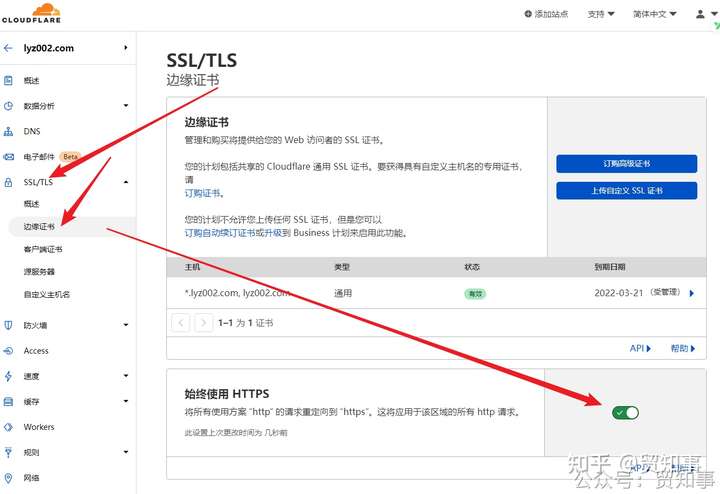Turn off the 始终使用 HTTPS toggle
720x494 pixels.
coord(625,413)
